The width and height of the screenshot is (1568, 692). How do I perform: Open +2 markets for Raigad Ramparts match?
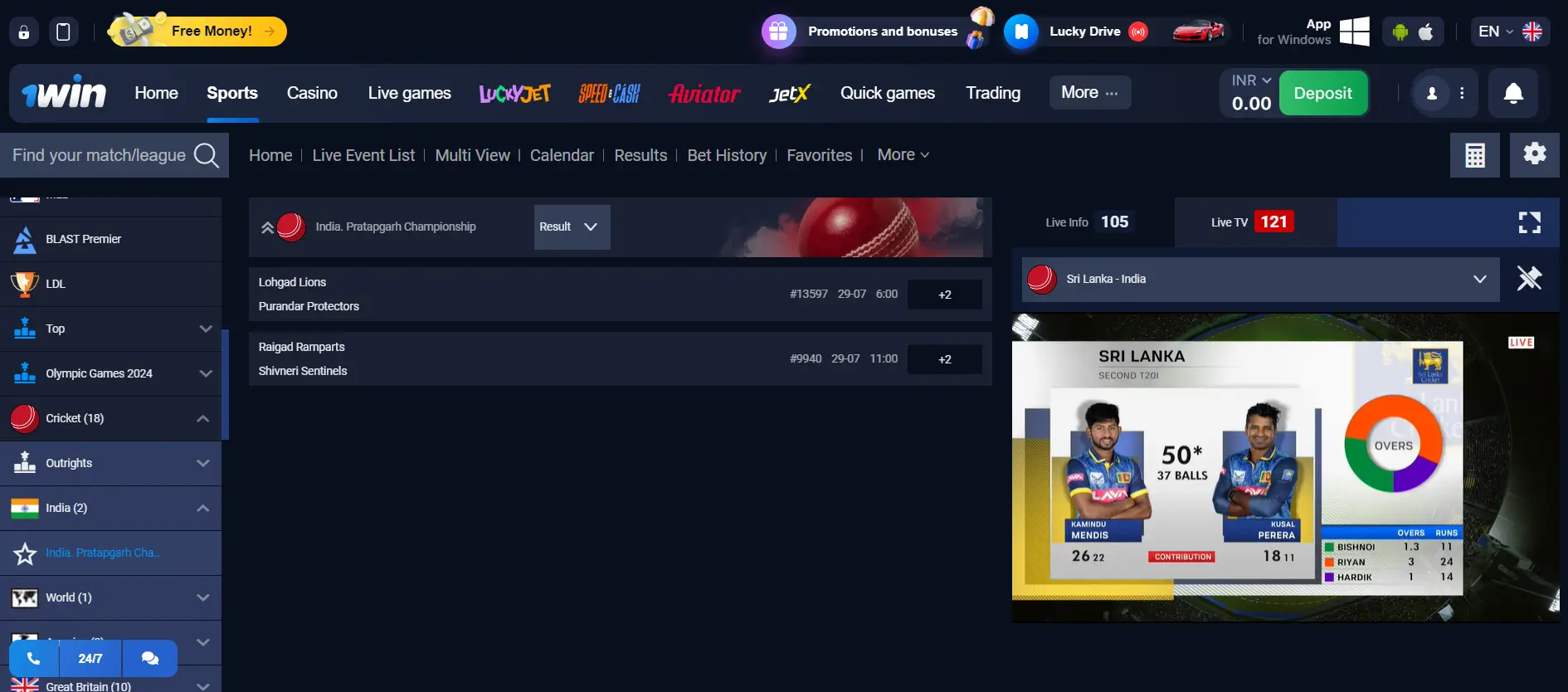coord(945,359)
